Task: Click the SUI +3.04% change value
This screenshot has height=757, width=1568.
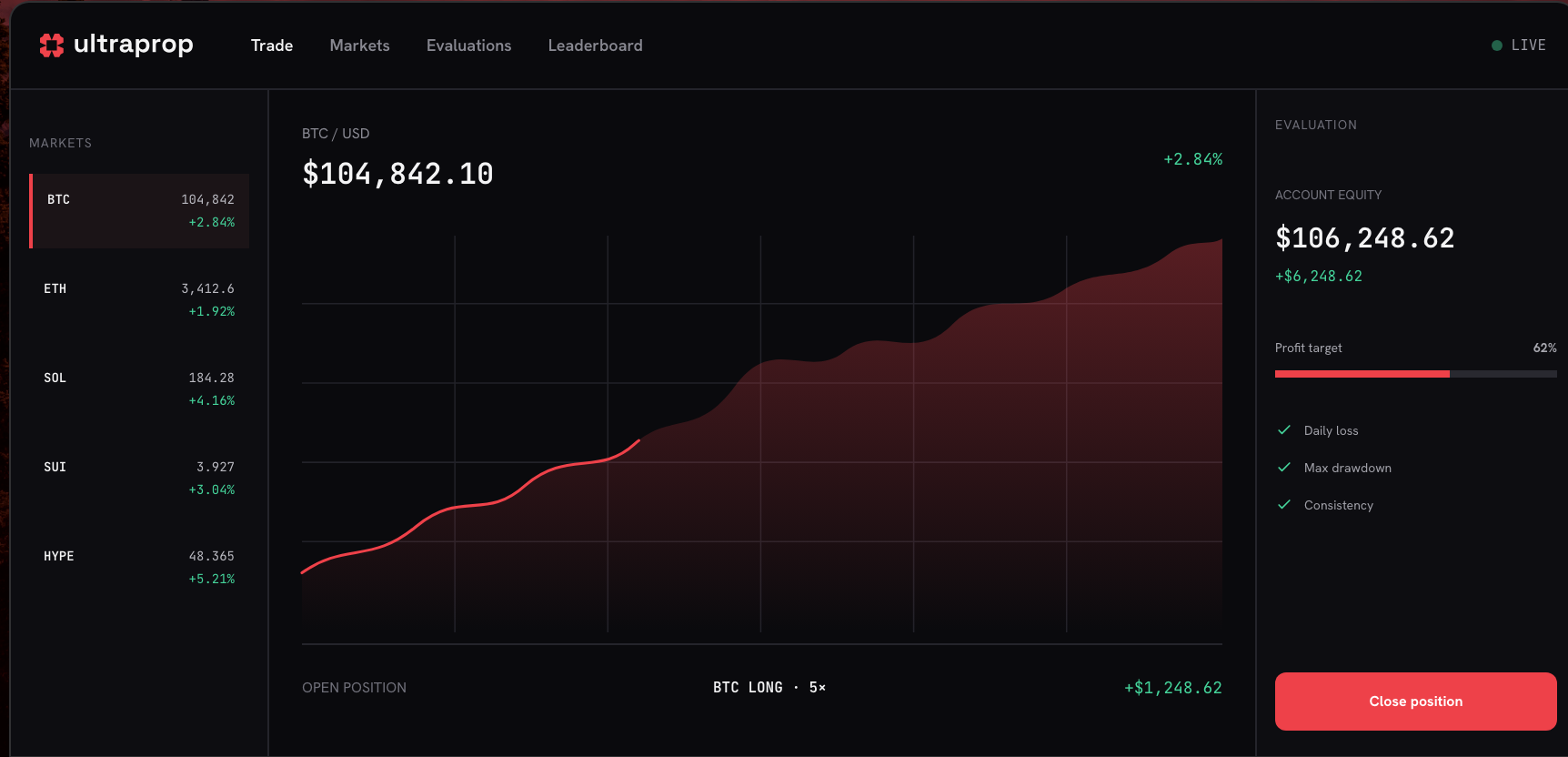Action: click(x=212, y=490)
